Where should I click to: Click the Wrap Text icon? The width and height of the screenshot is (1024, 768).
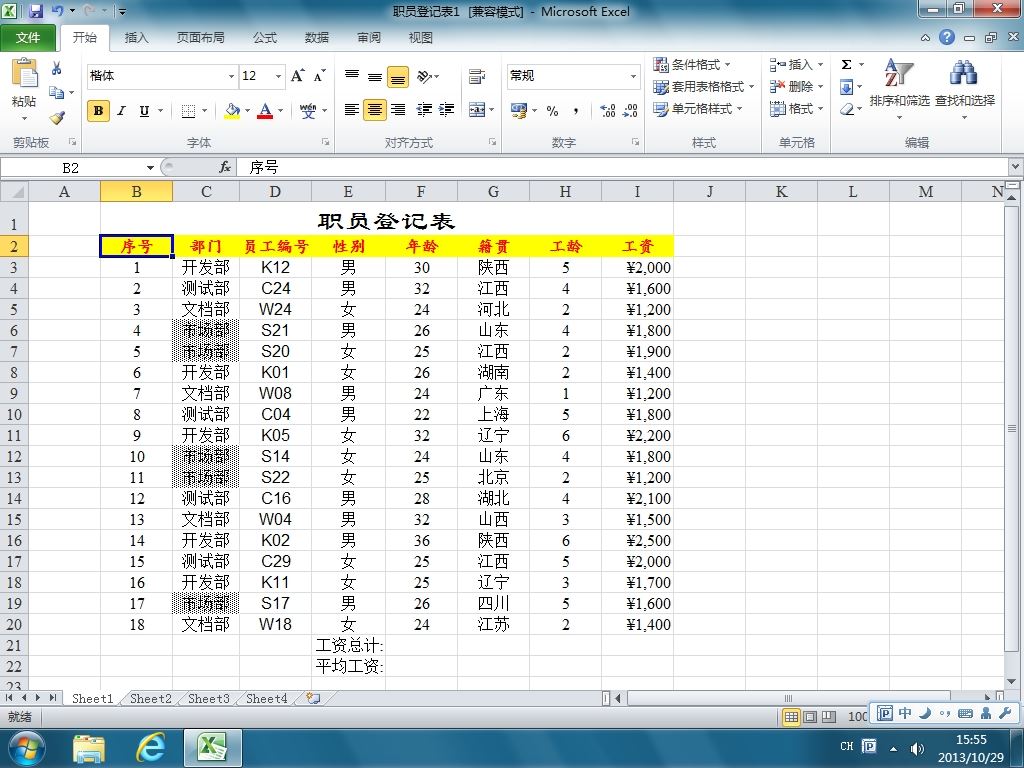(x=477, y=77)
